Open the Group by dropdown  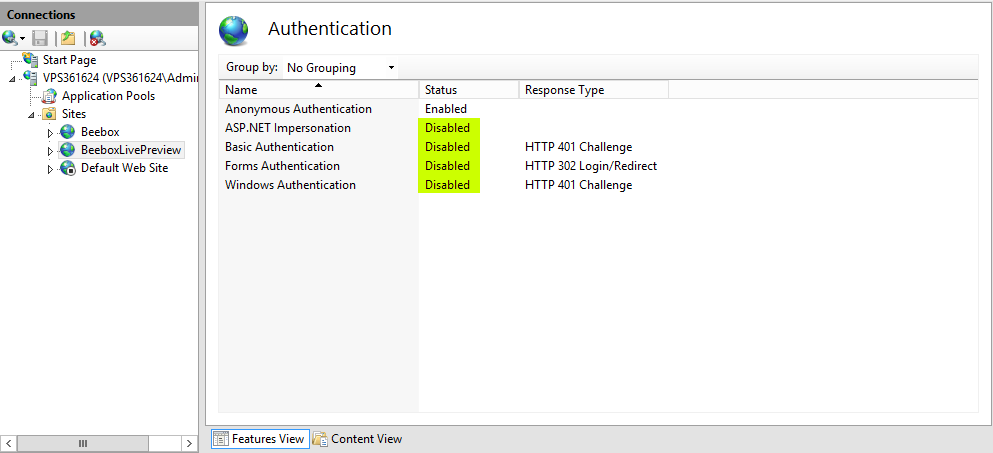click(340, 68)
